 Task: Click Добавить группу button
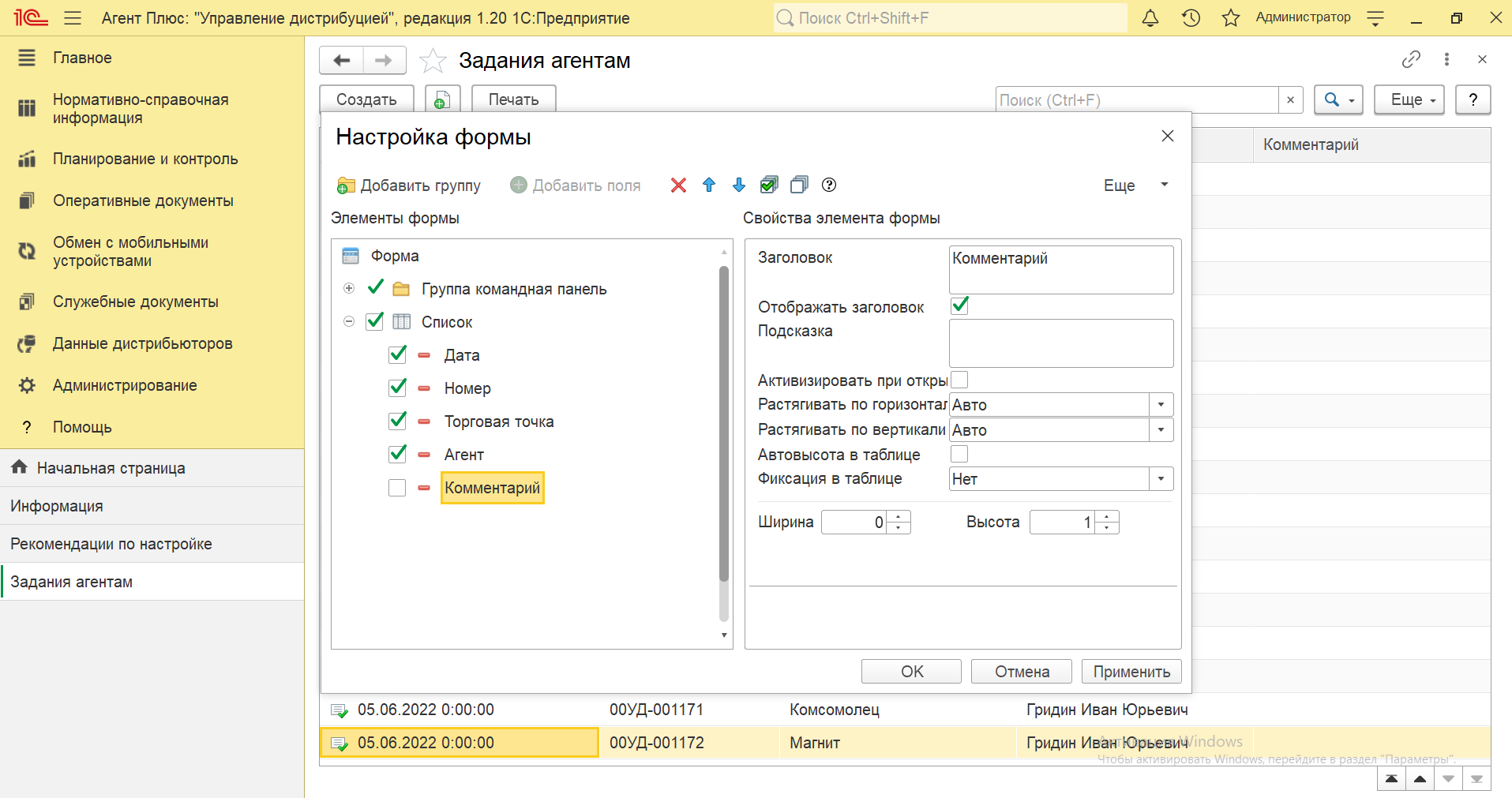[x=409, y=185]
